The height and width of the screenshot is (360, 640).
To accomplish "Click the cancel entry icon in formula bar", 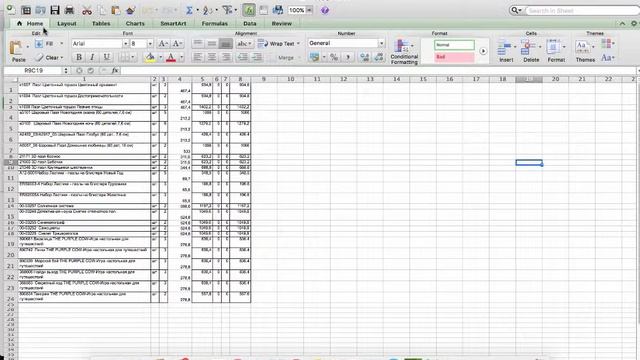I will (x=80, y=71).
